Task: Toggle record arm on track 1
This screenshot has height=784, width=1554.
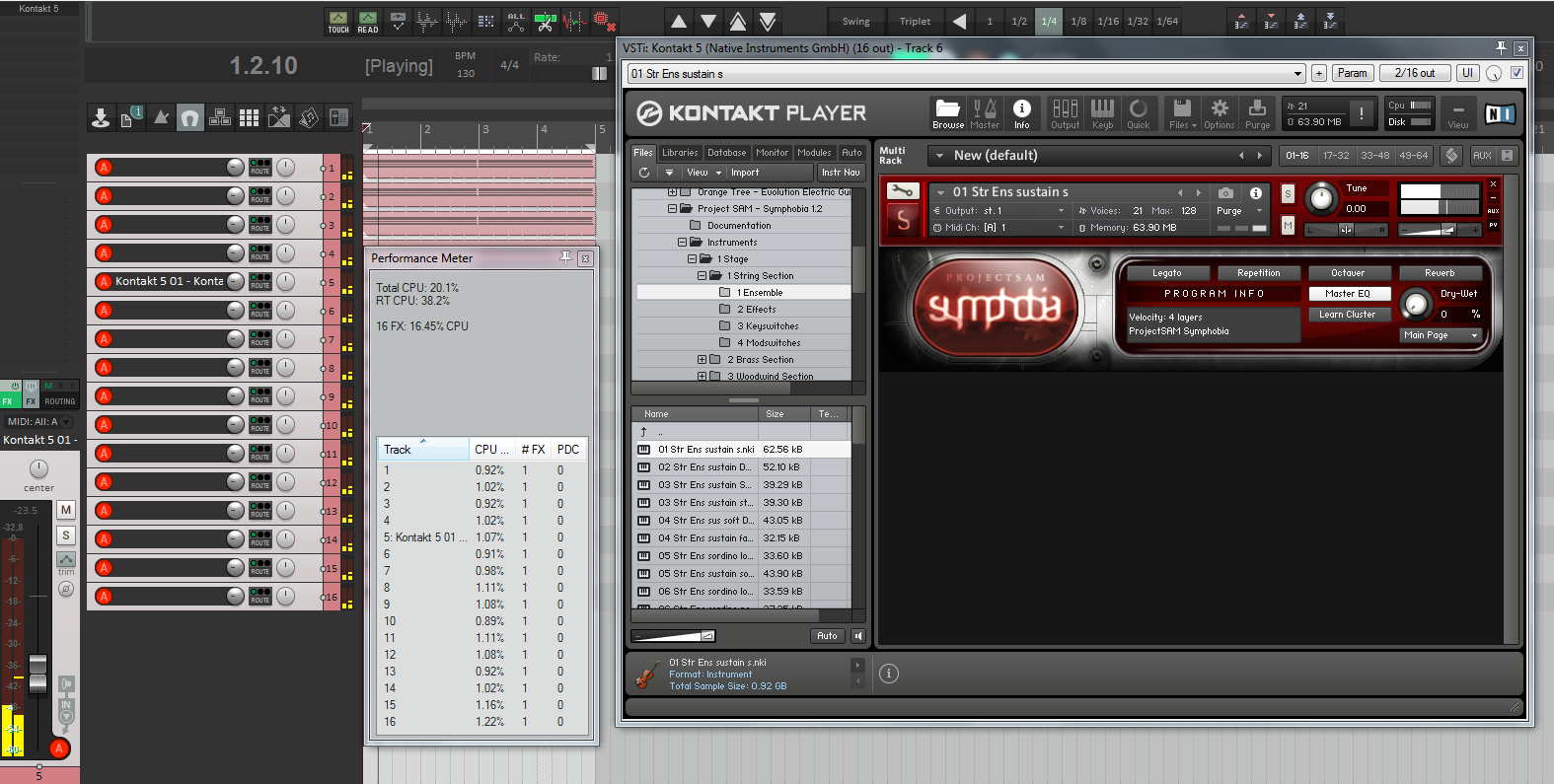Action: pos(104,168)
